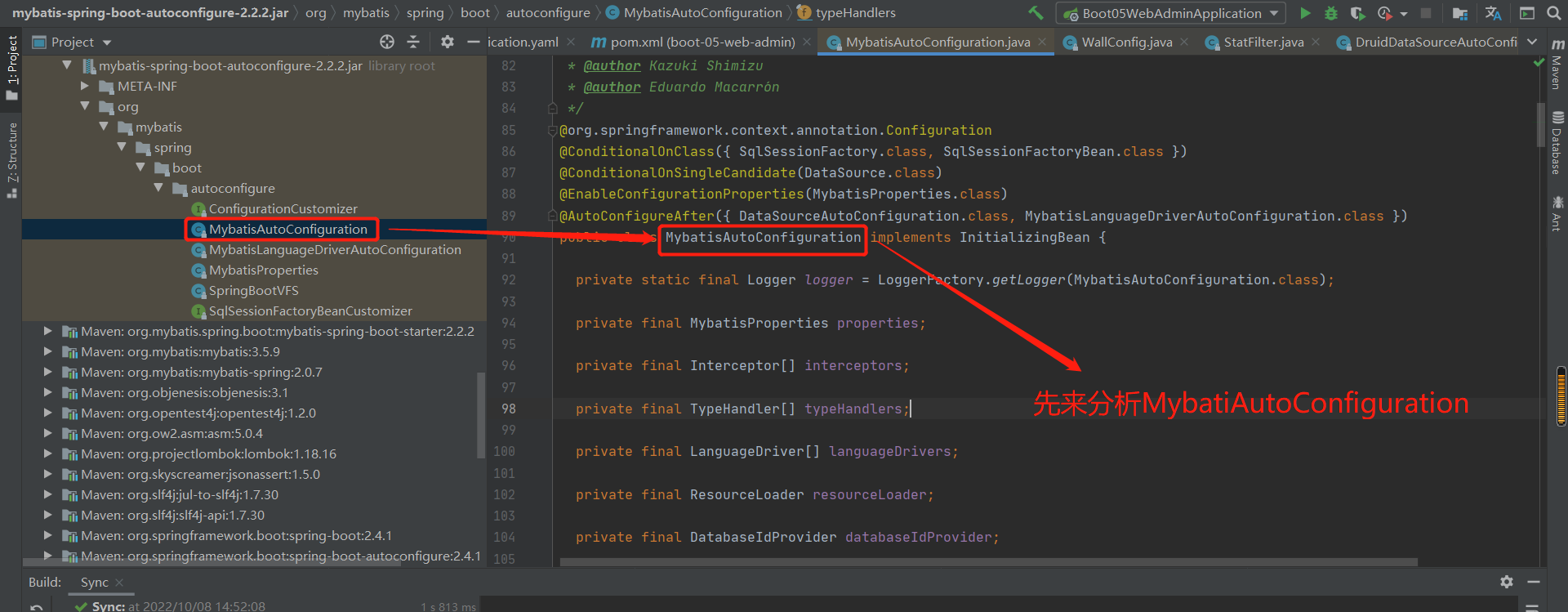Viewport: 1568px width, 612px height.
Task: Select MybatisProperties class in tree
Action: (x=263, y=270)
